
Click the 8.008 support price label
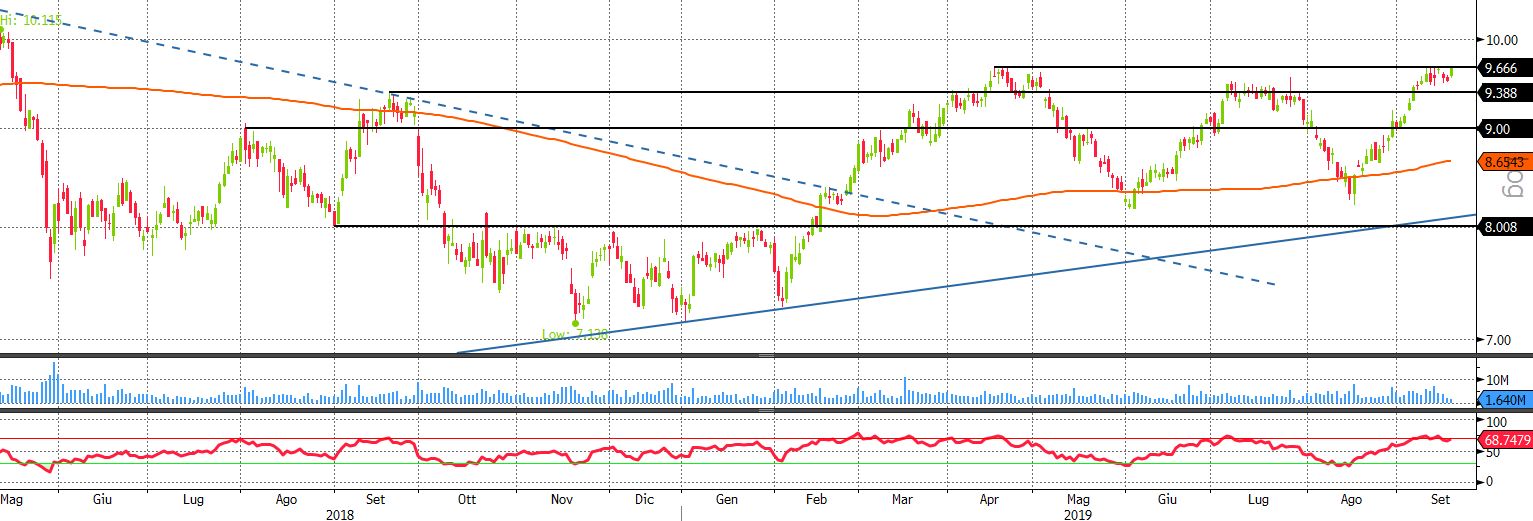tap(1503, 227)
